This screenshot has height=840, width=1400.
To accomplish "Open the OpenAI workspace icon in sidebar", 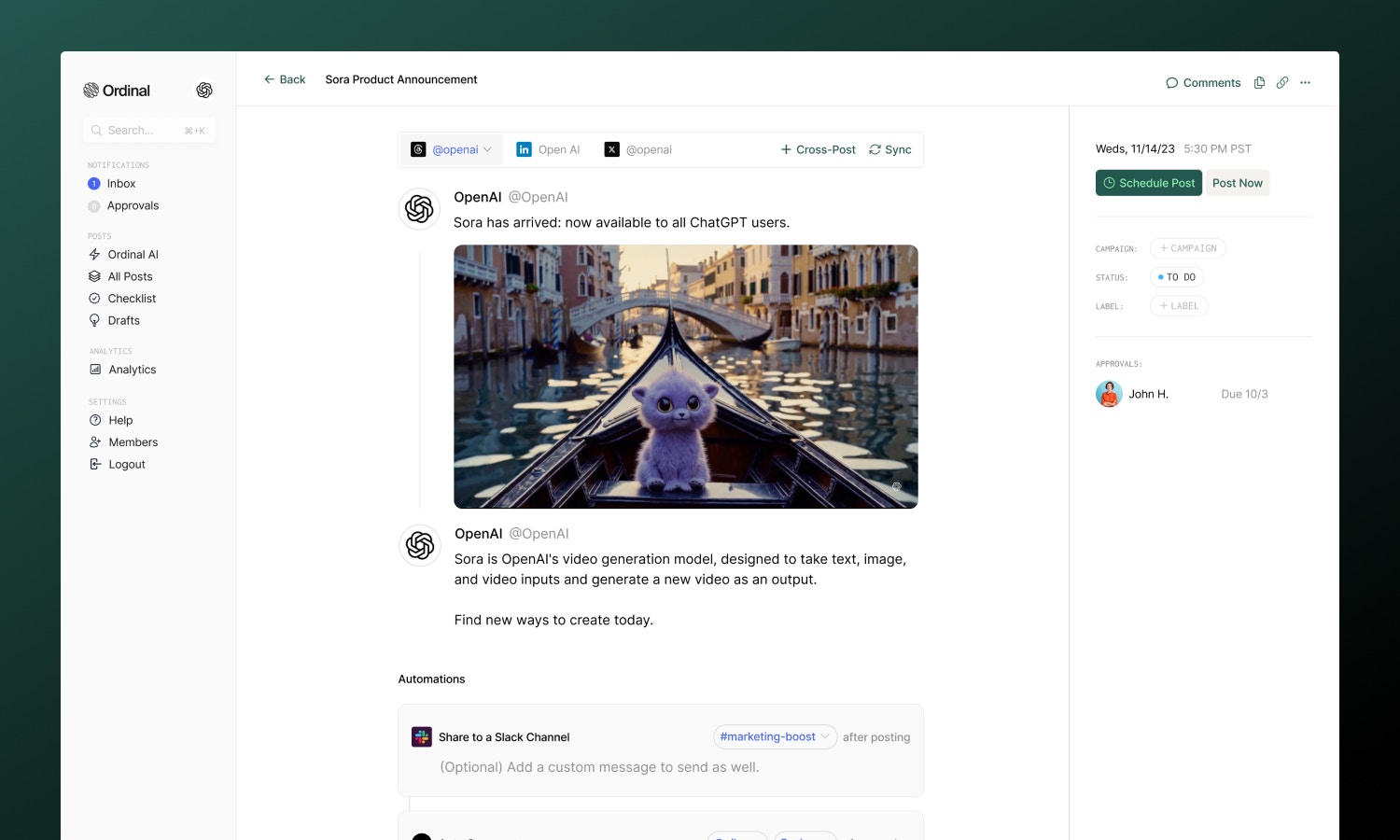I will click(204, 91).
